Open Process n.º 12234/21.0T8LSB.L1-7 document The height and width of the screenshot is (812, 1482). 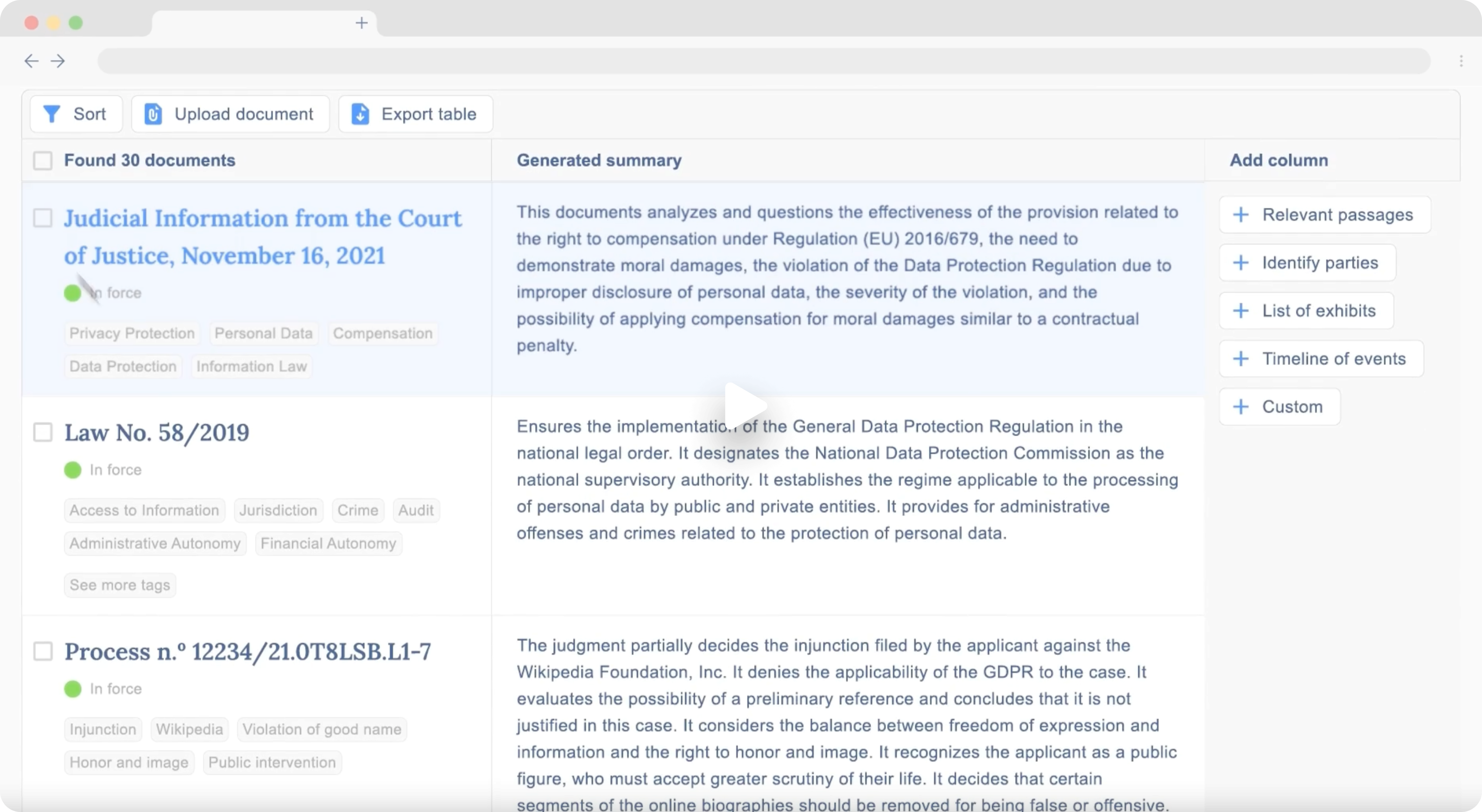pos(248,651)
